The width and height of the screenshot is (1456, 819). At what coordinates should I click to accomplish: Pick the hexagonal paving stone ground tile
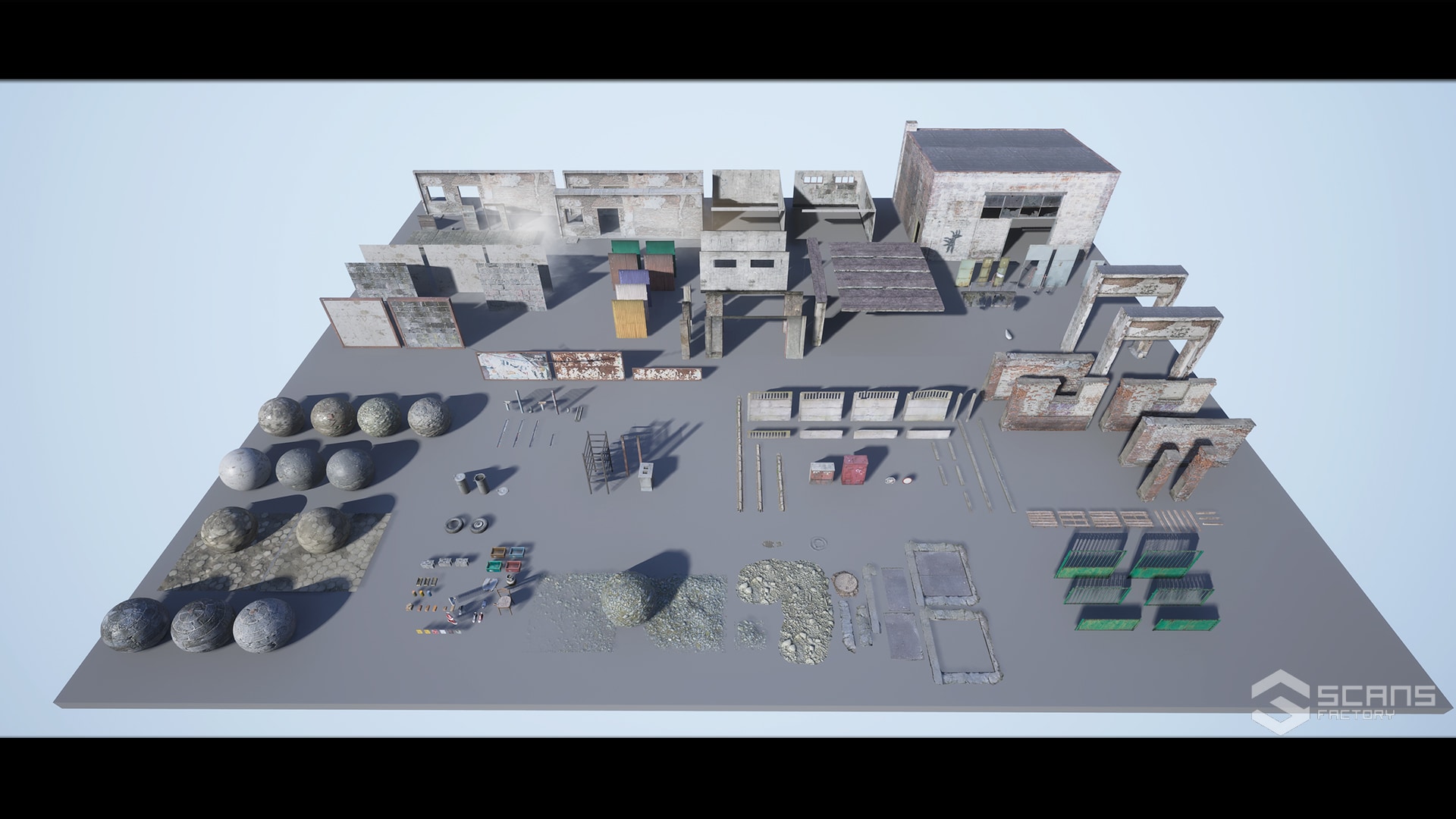[277, 554]
